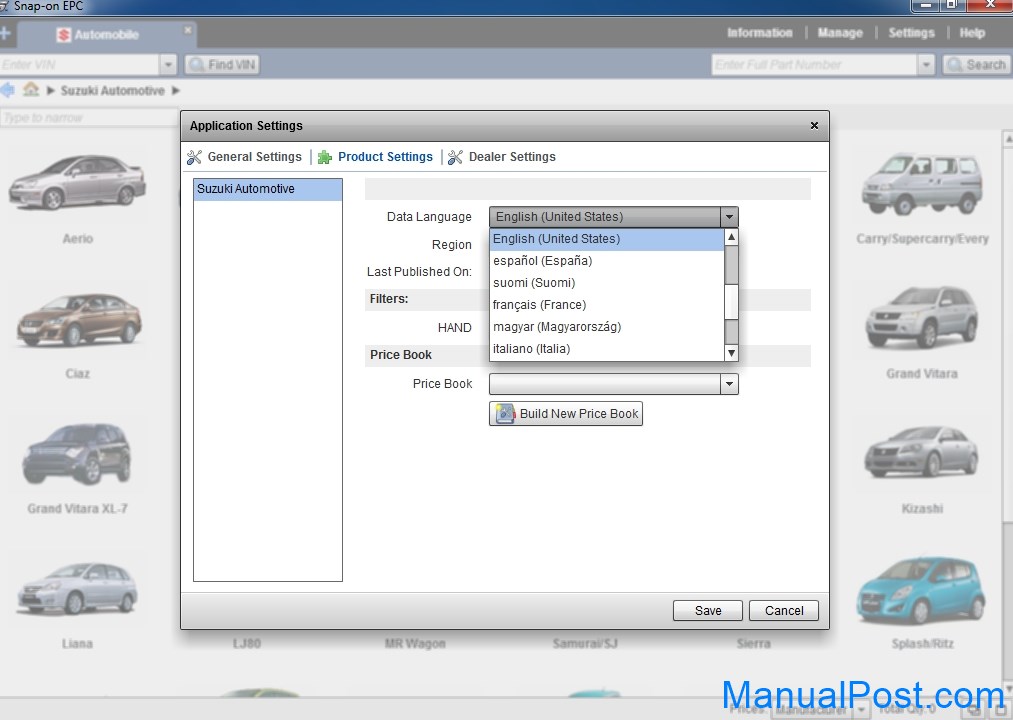Click the Type to narrow filter field
Image resolution: width=1013 pixels, height=720 pixels.
(89, 118)
